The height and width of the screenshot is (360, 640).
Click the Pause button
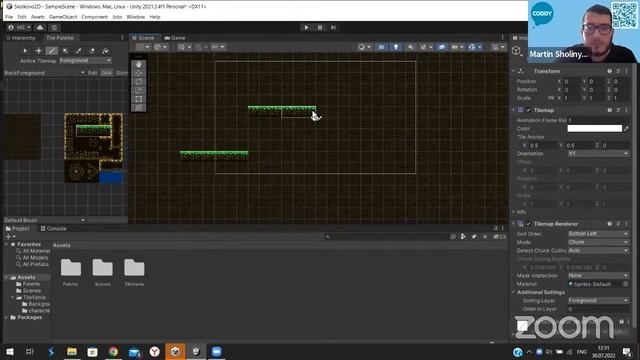coord(320,27)
